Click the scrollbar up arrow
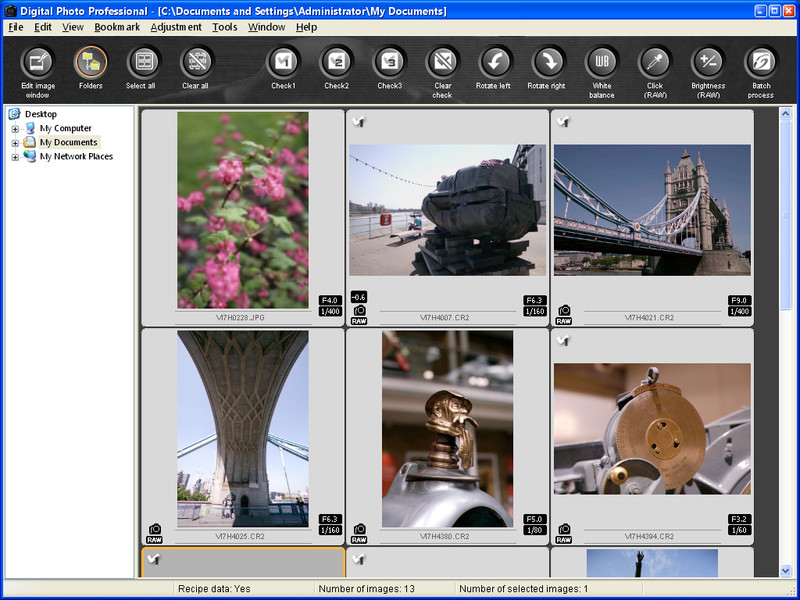This screenshot has height=600, width=800. 786,114
